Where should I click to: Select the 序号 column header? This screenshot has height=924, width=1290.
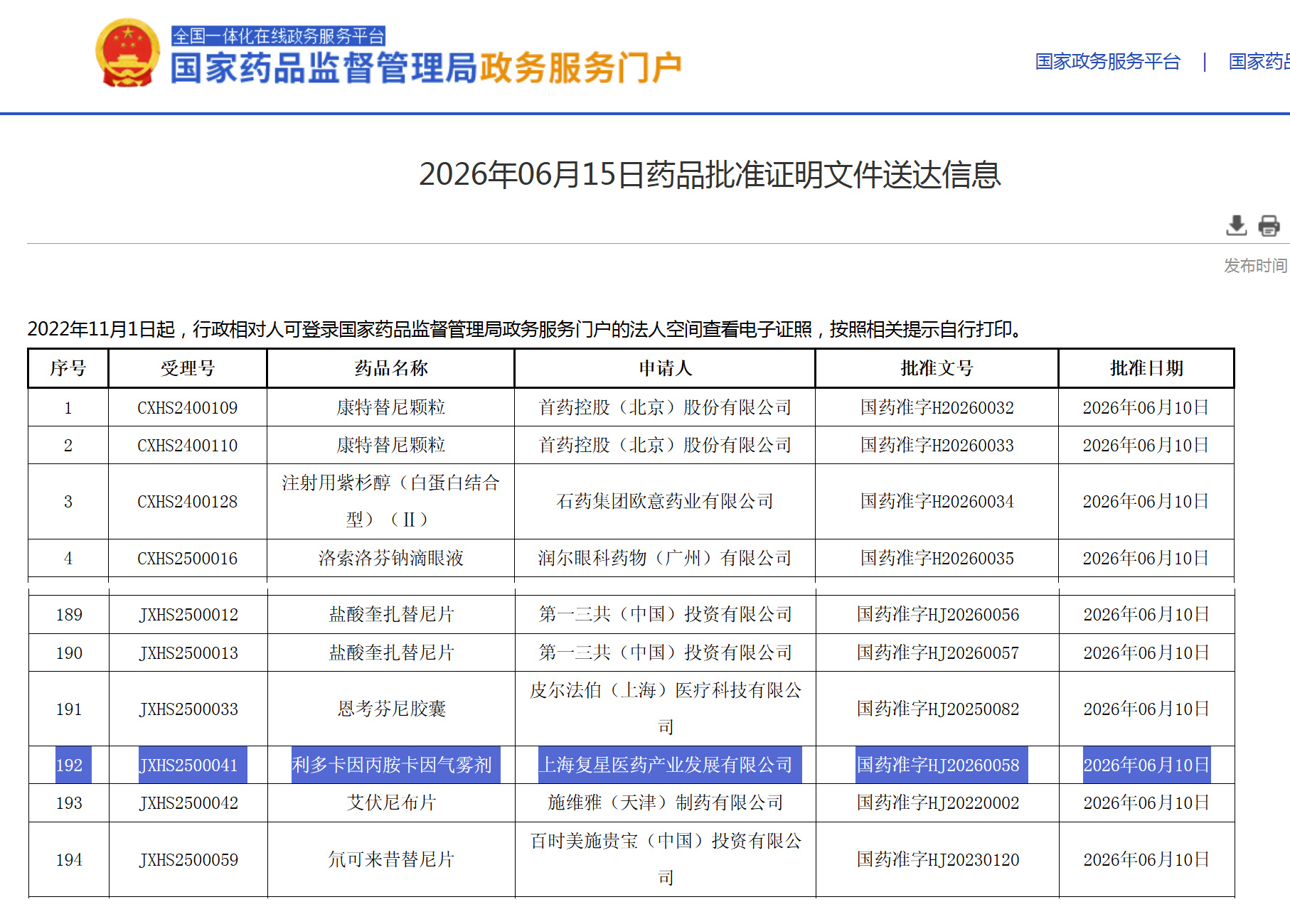click(68, 368)
